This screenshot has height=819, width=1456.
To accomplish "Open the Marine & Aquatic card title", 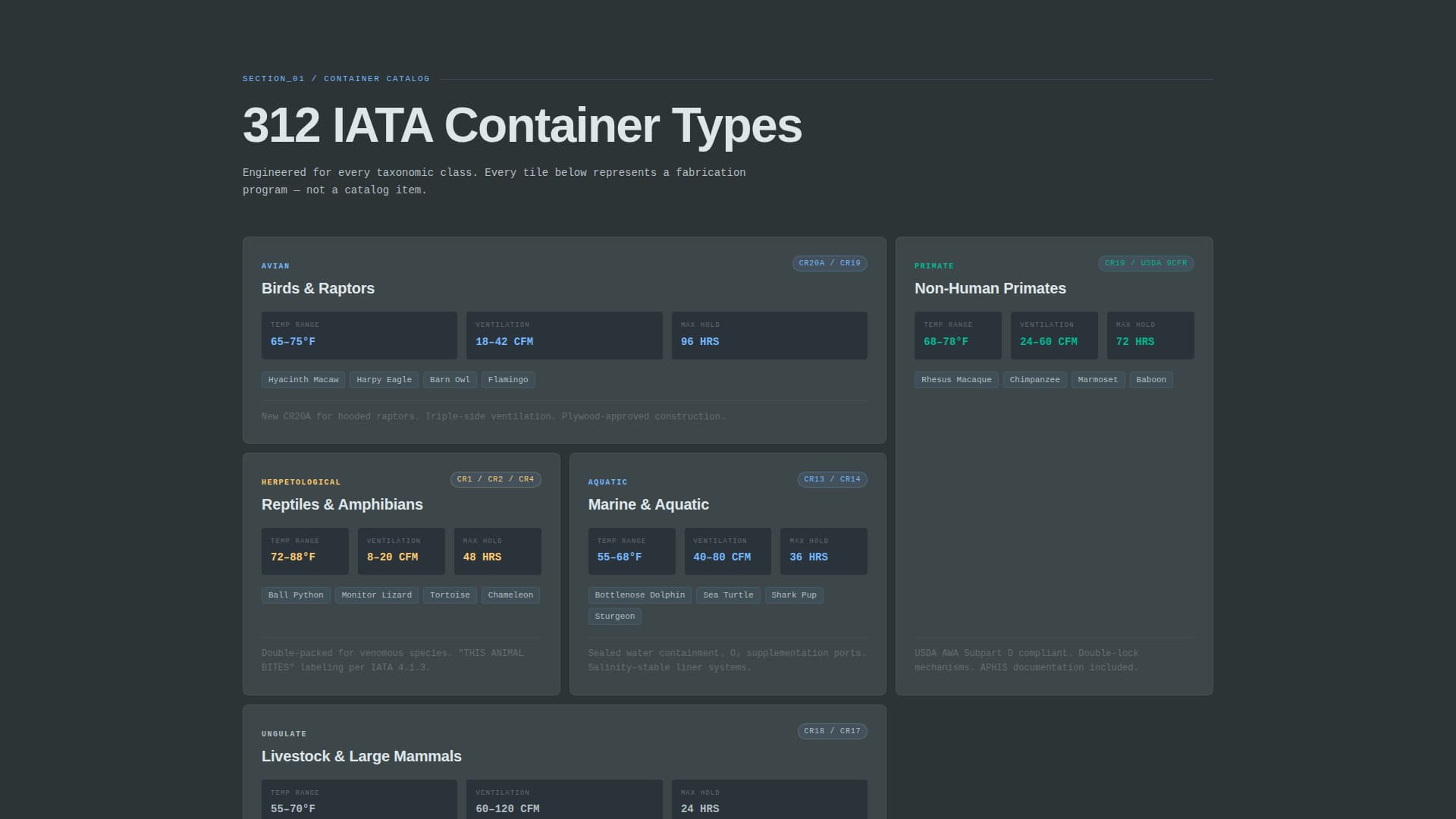I will (x=648, y=504).
